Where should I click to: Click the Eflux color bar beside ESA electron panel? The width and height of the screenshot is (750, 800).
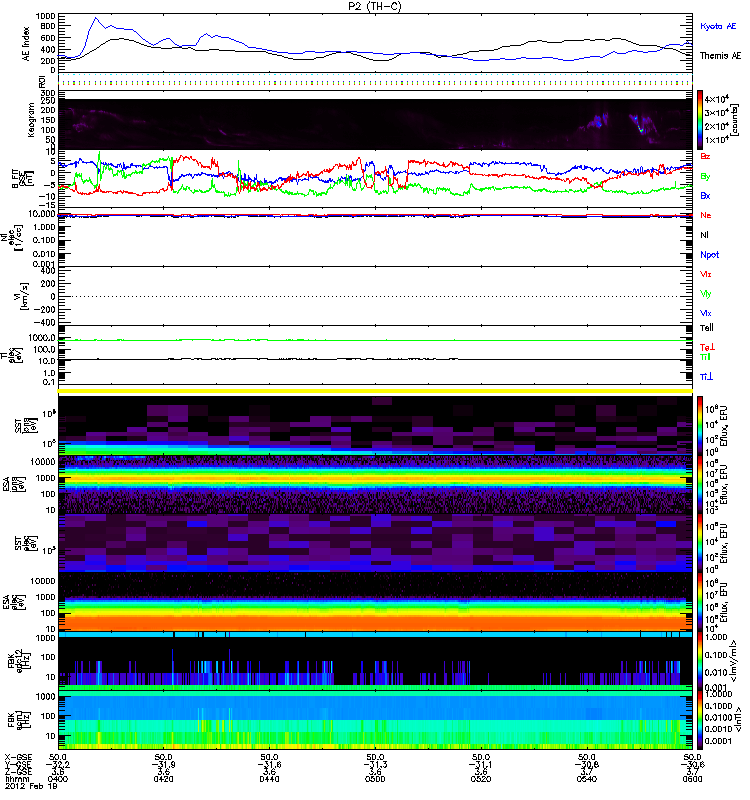click(700, 603)
